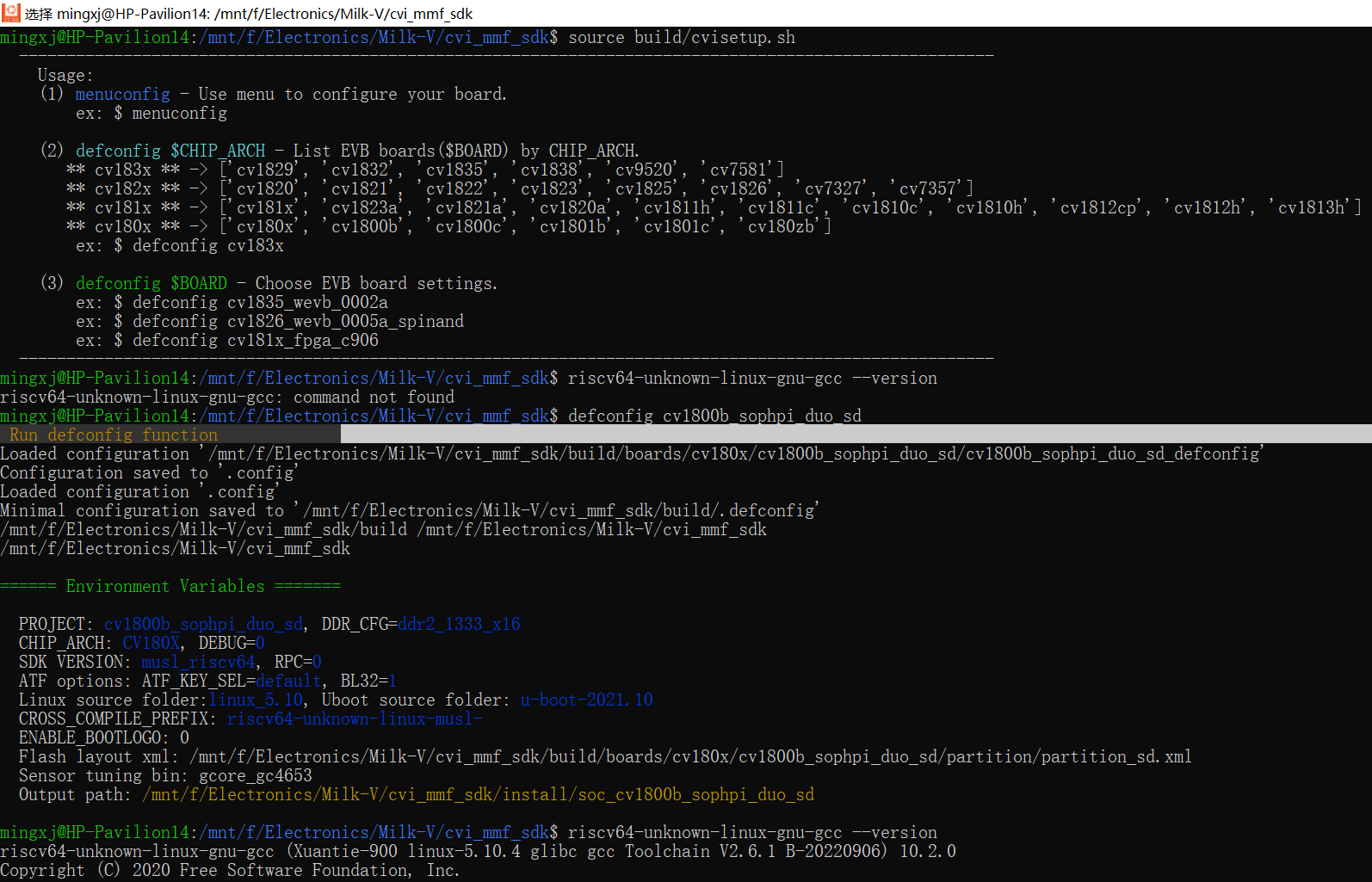This screenshot has height=882, width=1372.
Task: Click the 'source build/cvisetup.sh' command
Action: 682,38
